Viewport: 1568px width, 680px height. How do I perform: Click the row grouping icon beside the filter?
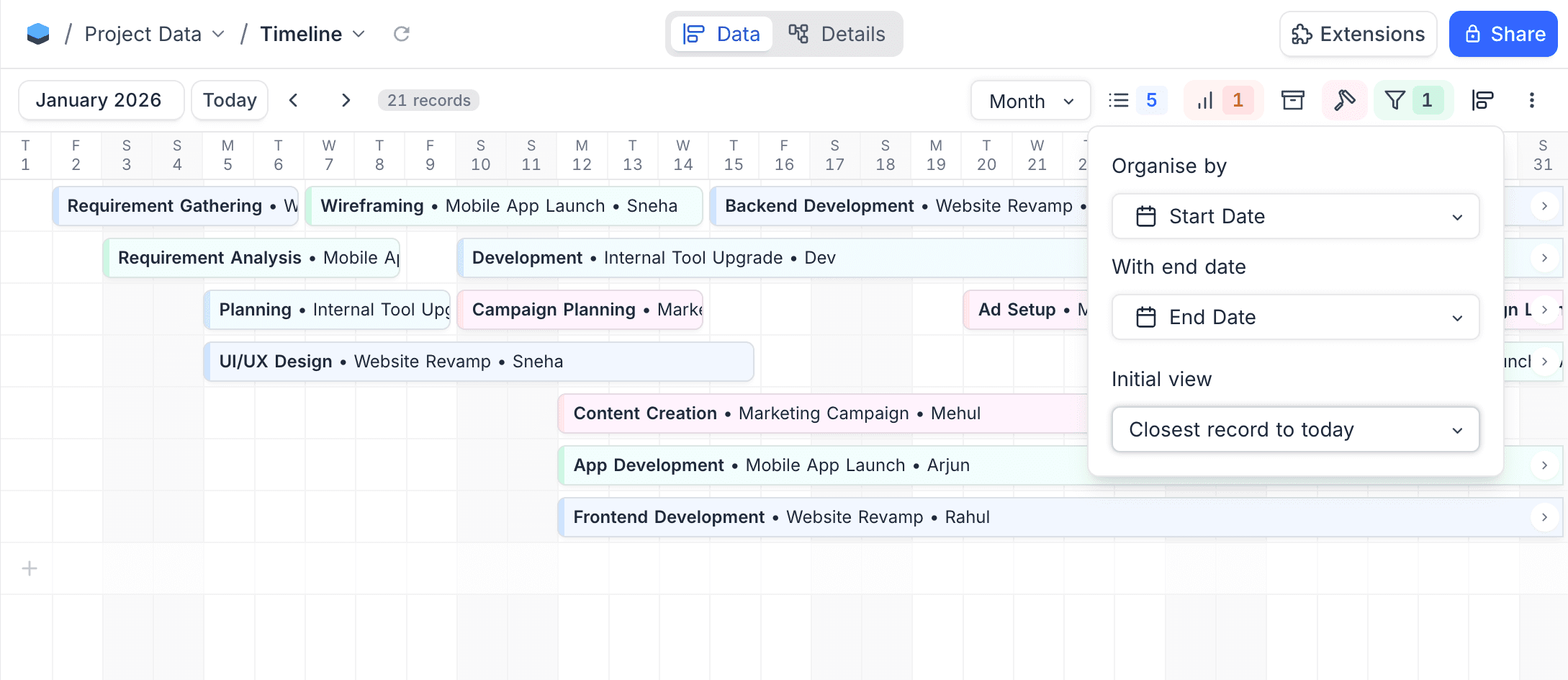[1482, 100]
